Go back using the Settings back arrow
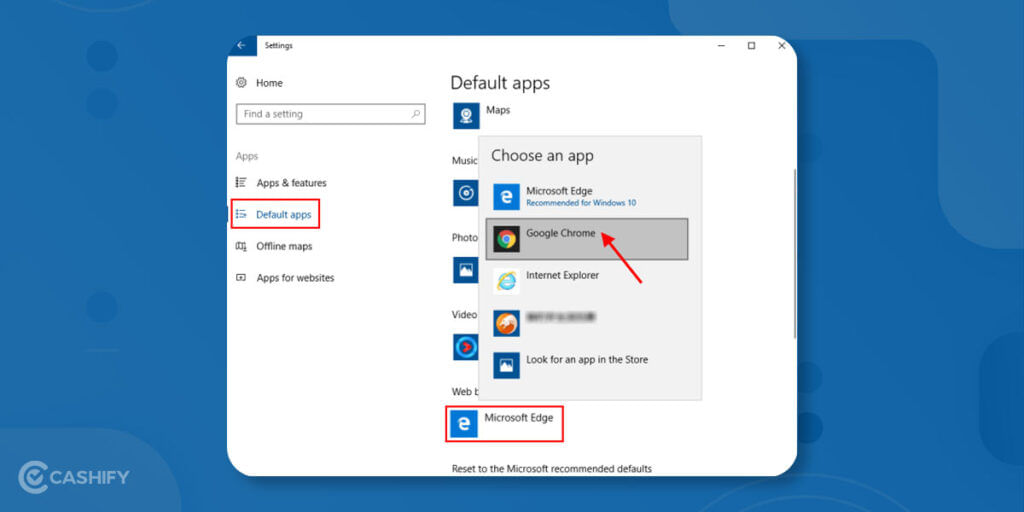The image size is (1024, 512). click(242, 46)
